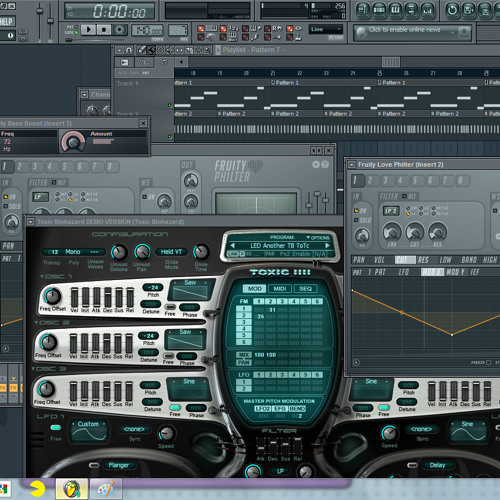
Task: Toggle the LFO 1 Free button
Action: point(56,428)
